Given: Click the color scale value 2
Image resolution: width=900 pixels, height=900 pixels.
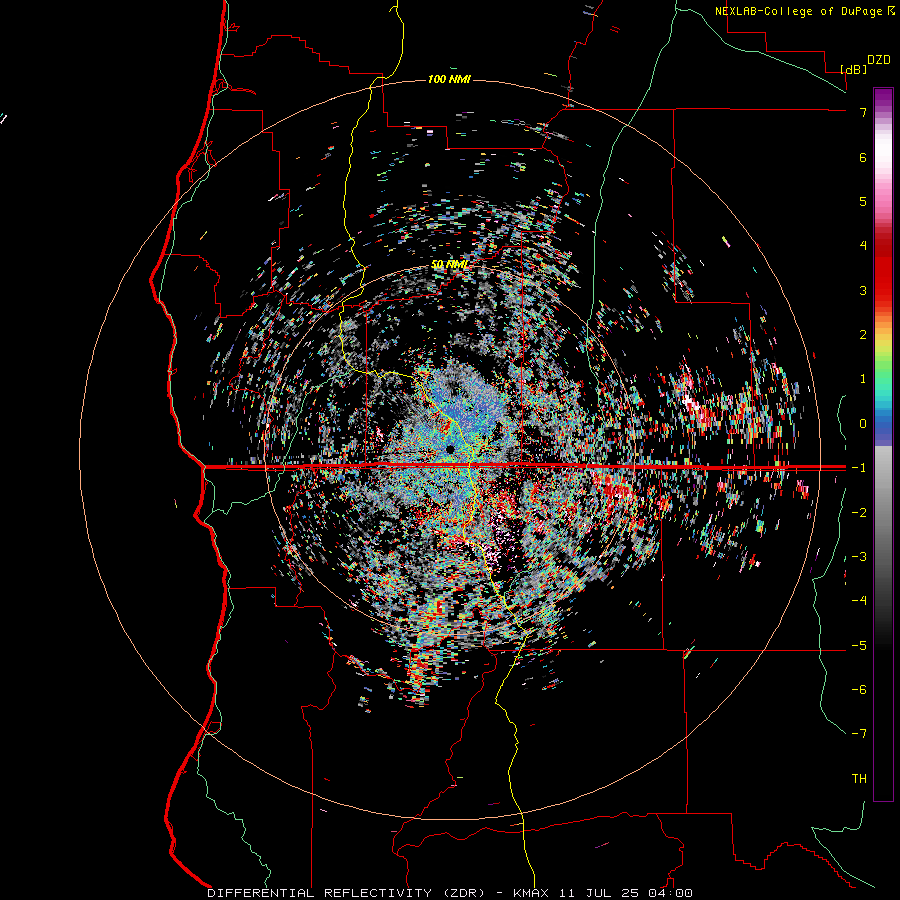Looking at the screenshot, I should tap(863, 334).
